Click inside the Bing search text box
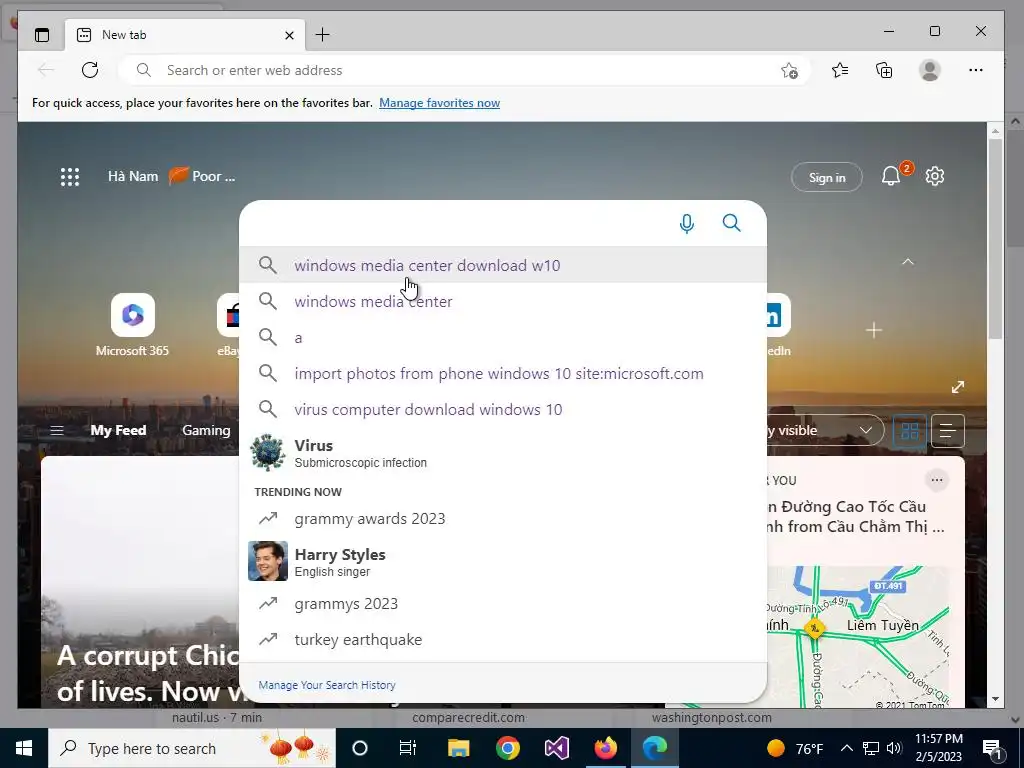The image size is (1024, 768). (x=457, y=223)
